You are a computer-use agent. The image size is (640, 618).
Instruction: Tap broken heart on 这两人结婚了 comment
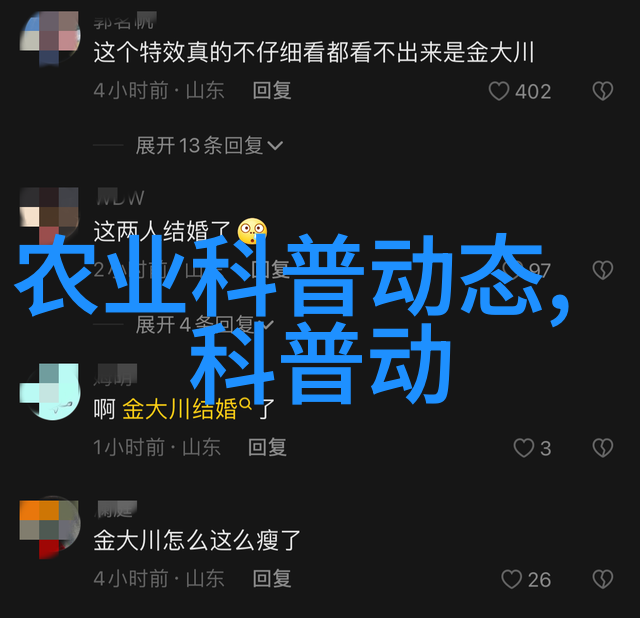(603, 270)
